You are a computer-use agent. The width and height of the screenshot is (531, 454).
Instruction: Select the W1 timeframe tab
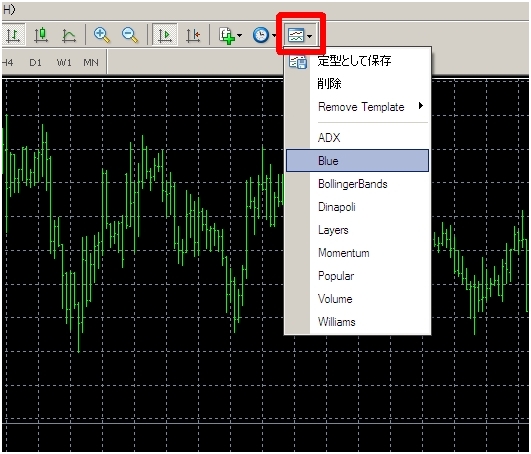coord(64,63)
